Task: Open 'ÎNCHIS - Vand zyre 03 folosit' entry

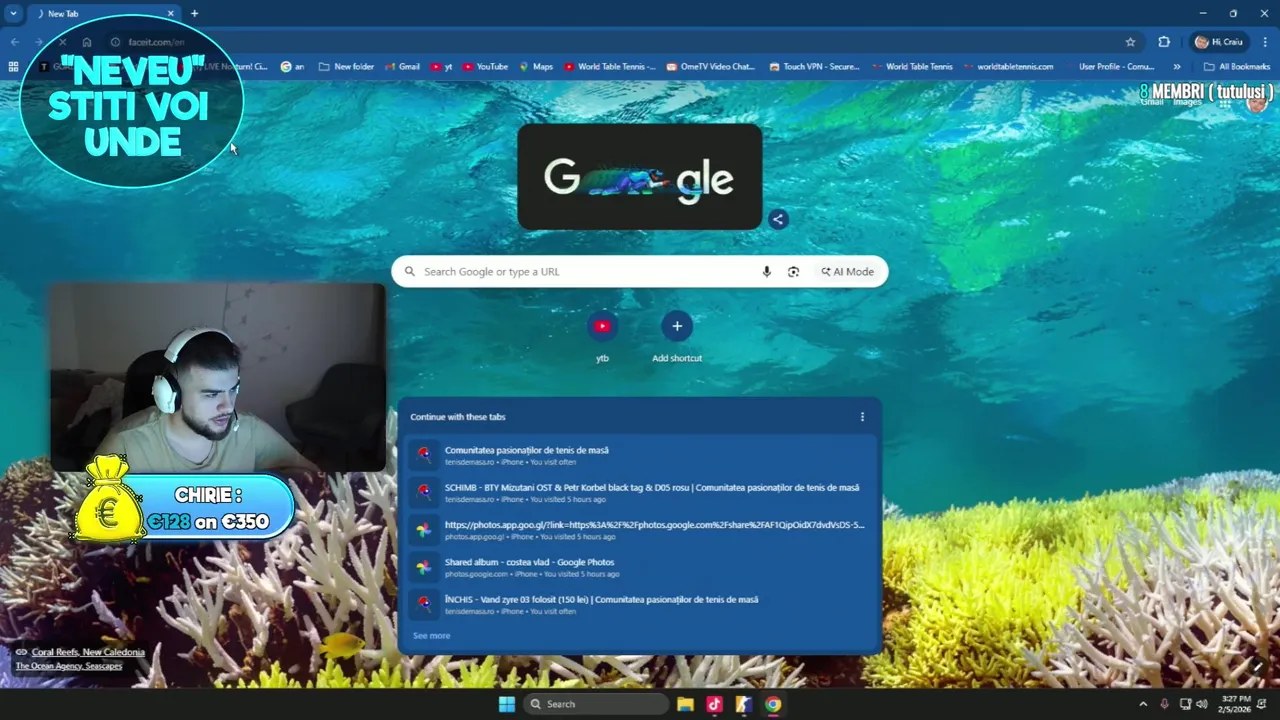Action: coord(640,604)
